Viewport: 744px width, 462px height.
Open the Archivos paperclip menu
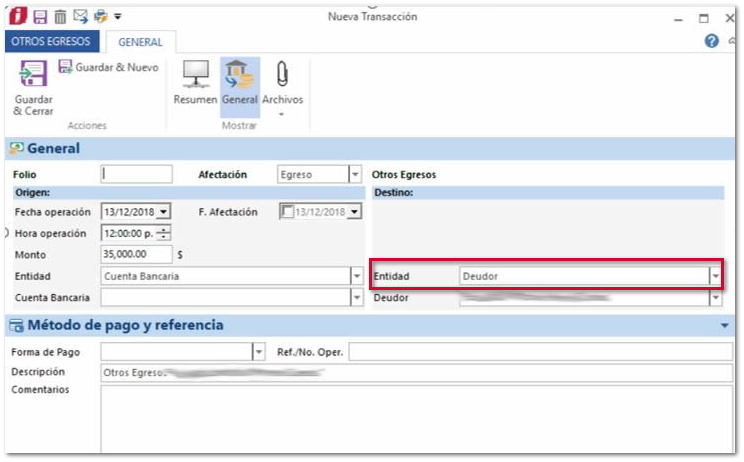(x=282, y=86)
